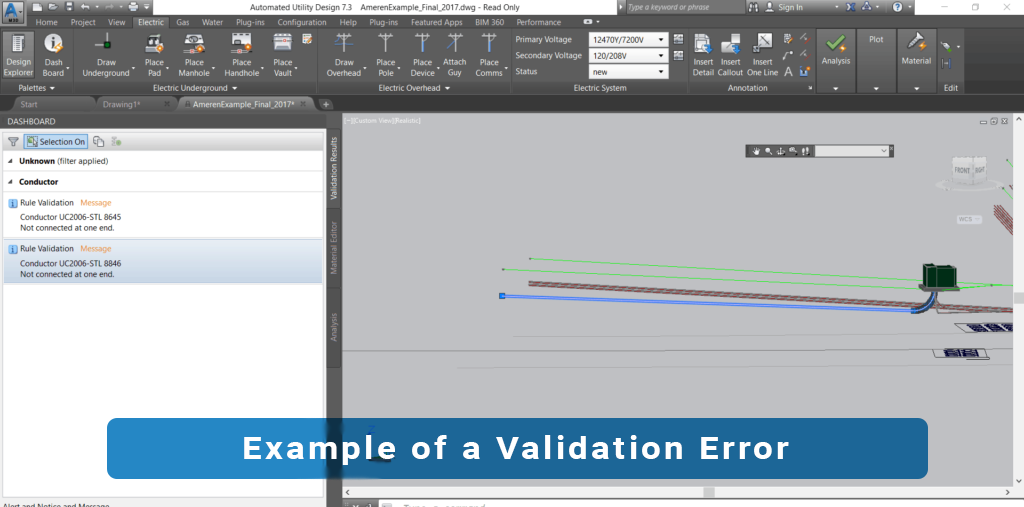Click the ViewCube in the drawing viewport
Viewport: 1024px width, 507px height.
[968, 172]
